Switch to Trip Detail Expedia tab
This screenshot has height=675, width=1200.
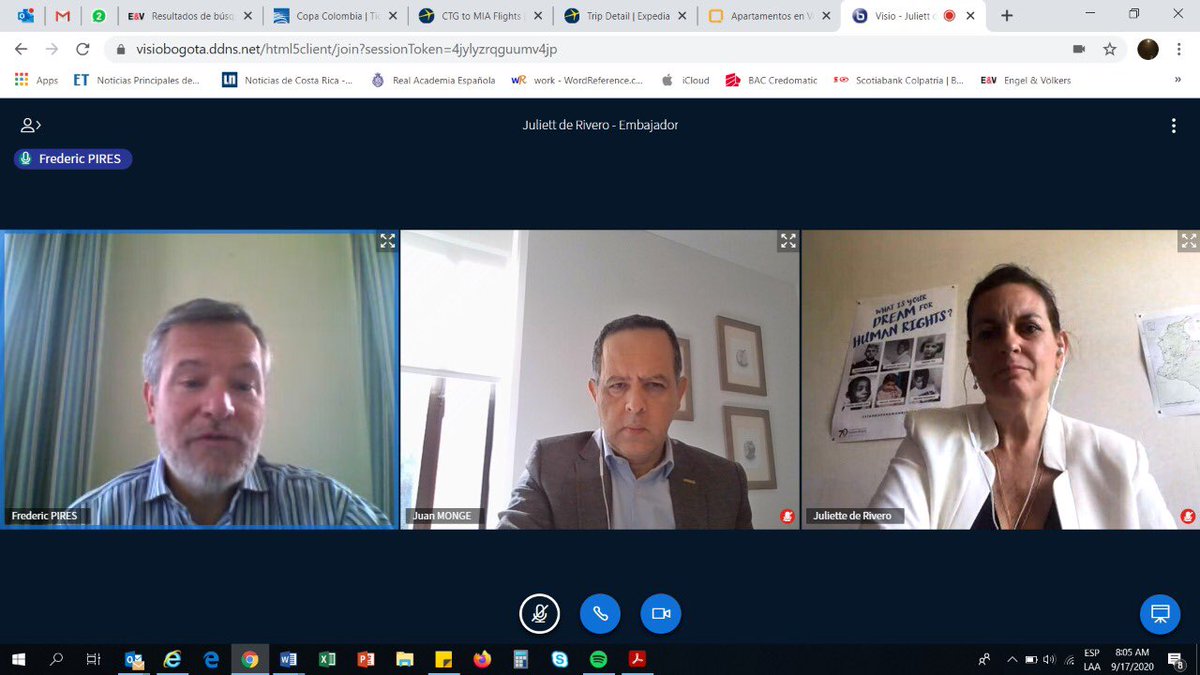pyautogui.click(x=625, y=16)
